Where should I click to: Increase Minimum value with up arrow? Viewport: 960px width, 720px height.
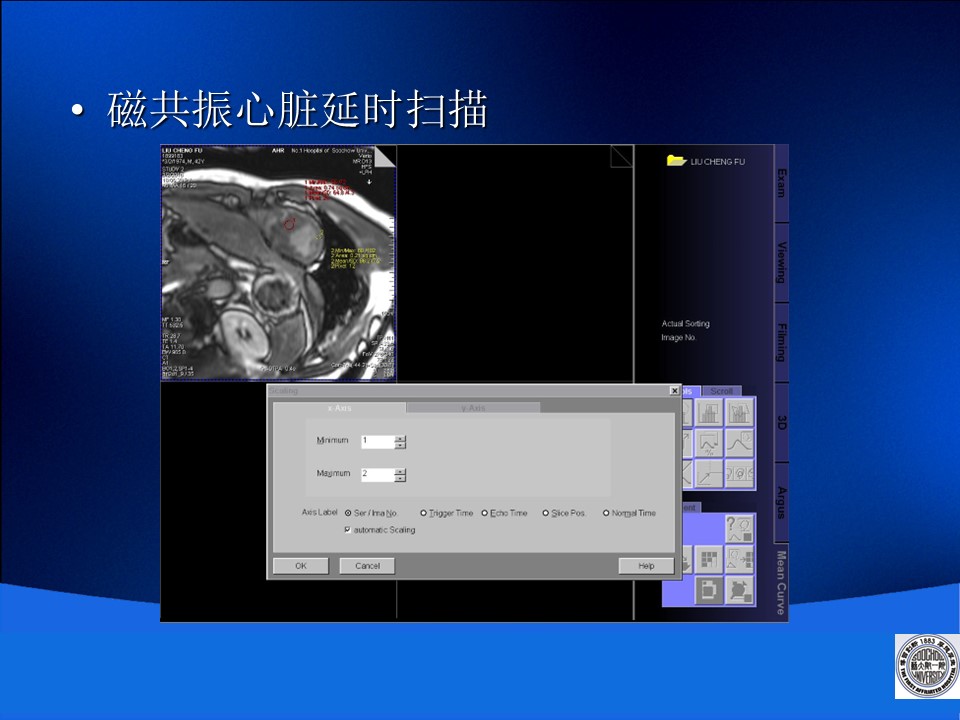click(x=400, y=438)
